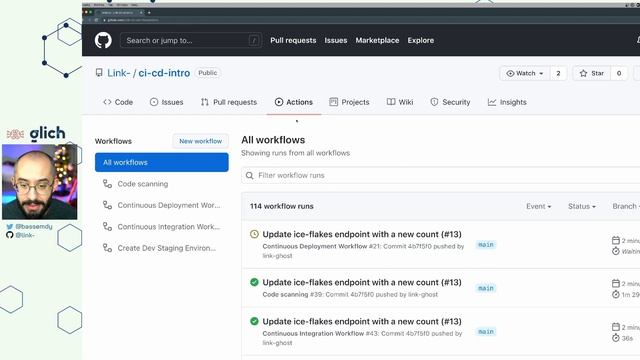
Task: Switch to the Security tab
Action: 450,102
